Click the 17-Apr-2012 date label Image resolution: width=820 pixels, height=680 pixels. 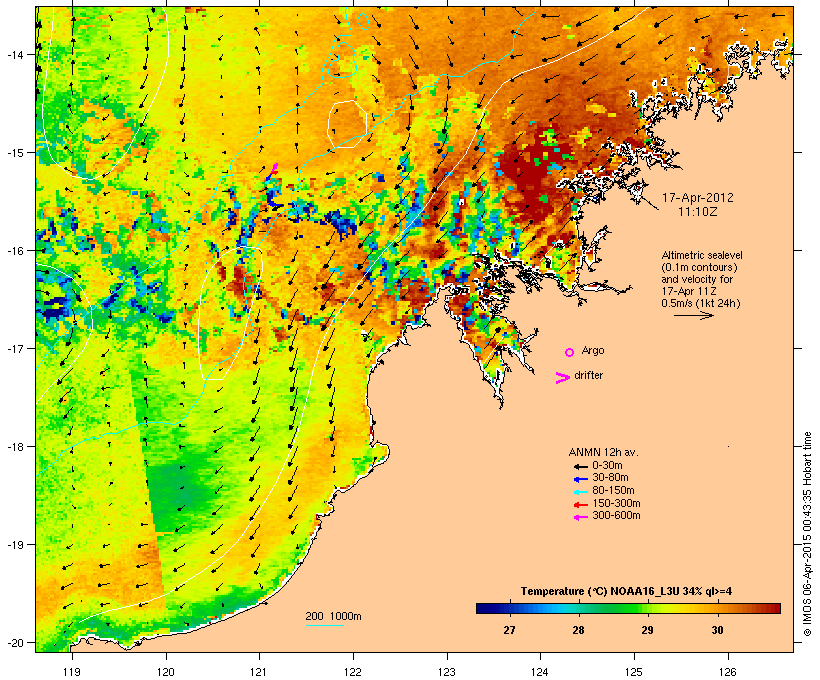click(x=698, y=198)
